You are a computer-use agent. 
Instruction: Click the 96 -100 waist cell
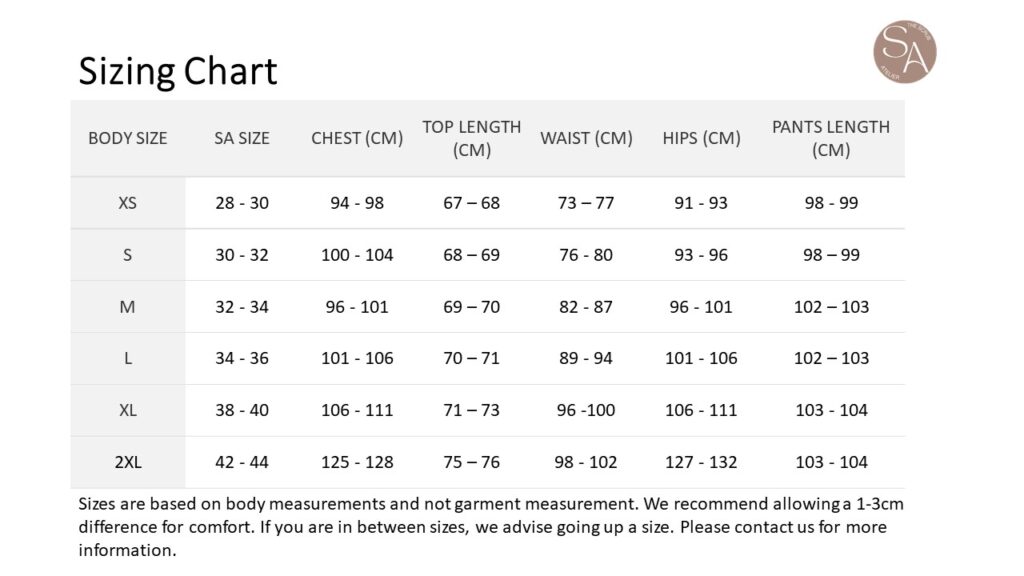pos(586,410)
